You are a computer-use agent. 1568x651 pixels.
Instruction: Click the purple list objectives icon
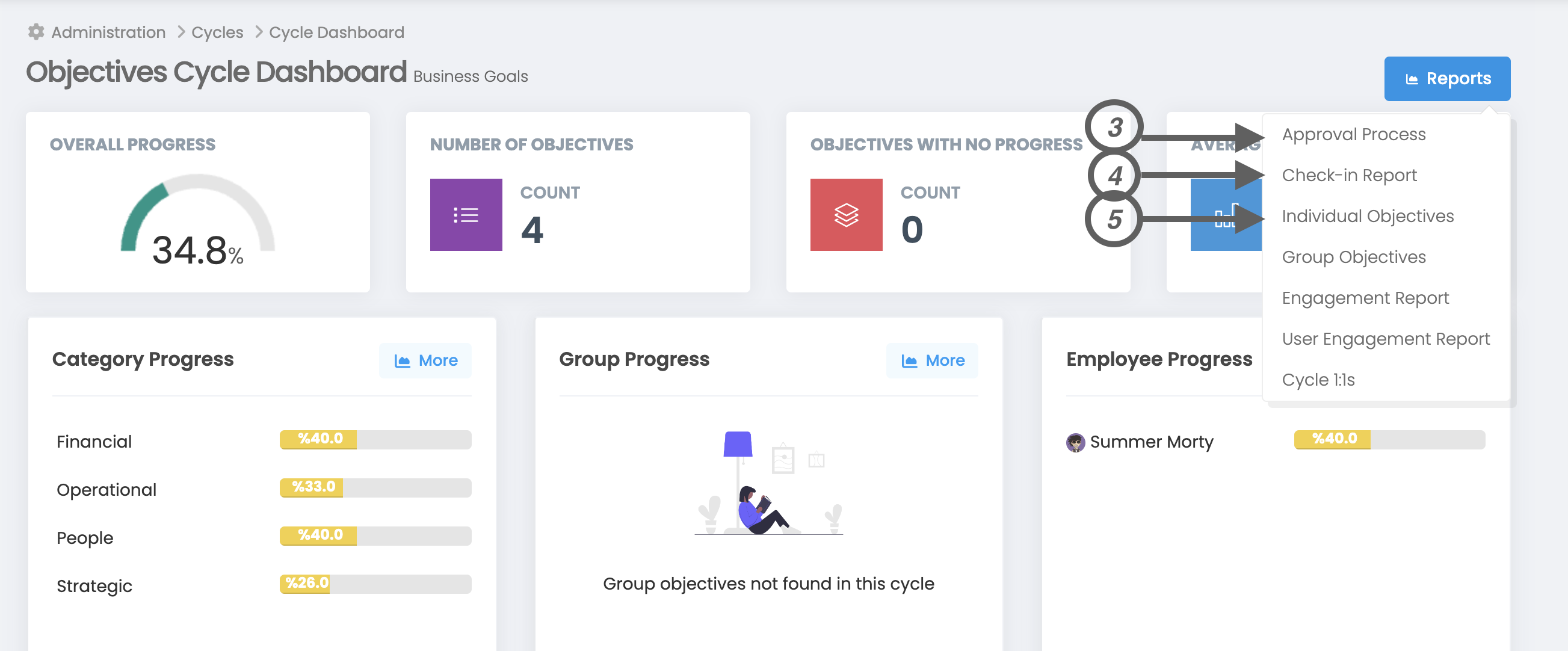(x=466, y=215)
